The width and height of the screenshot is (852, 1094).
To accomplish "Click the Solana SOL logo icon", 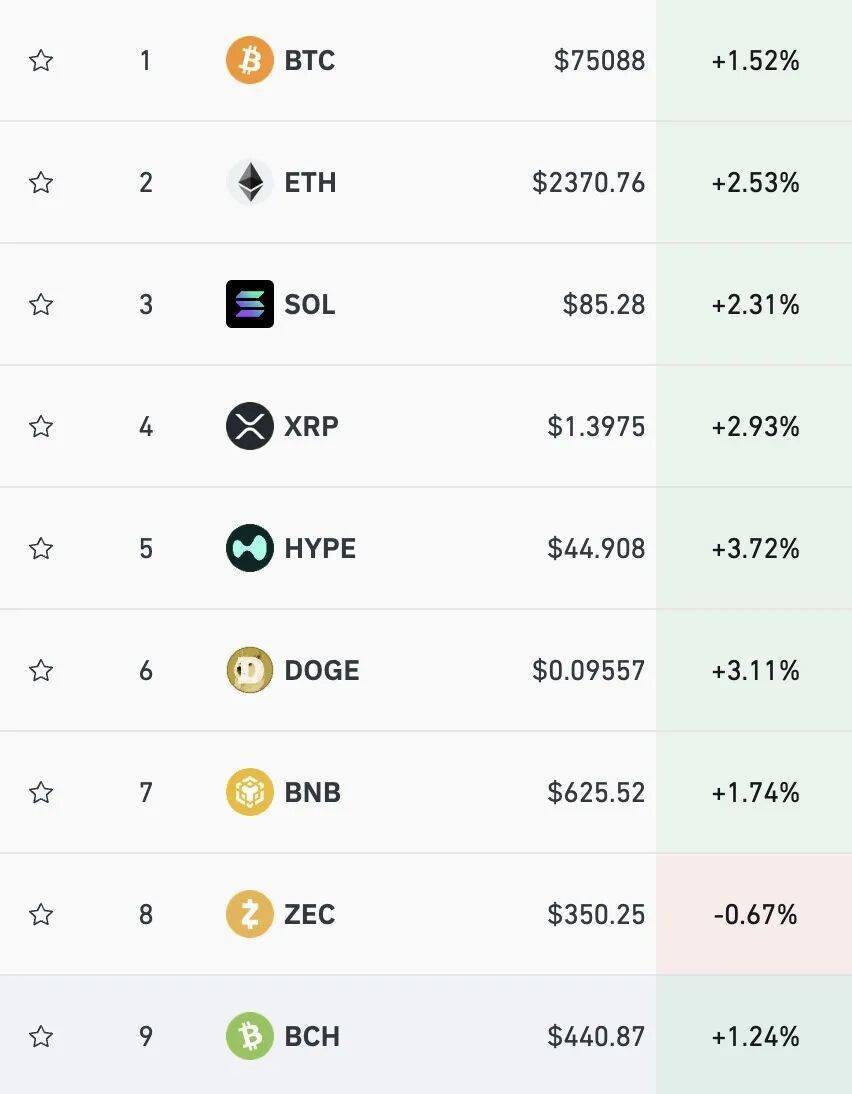I will click(x=249, y=304).
